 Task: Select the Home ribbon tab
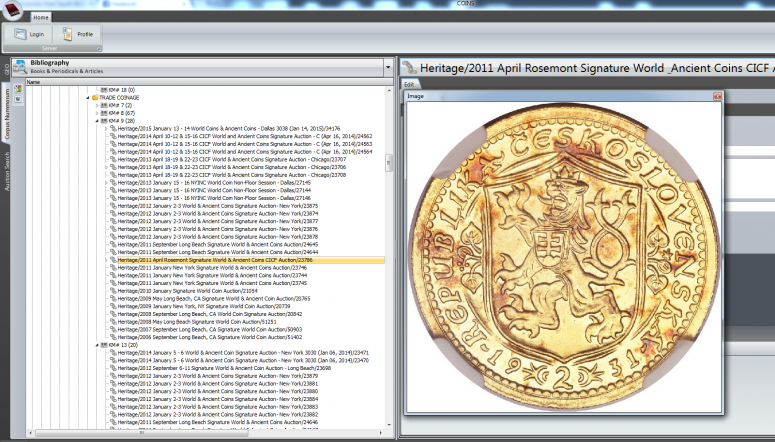click(41, 17)
